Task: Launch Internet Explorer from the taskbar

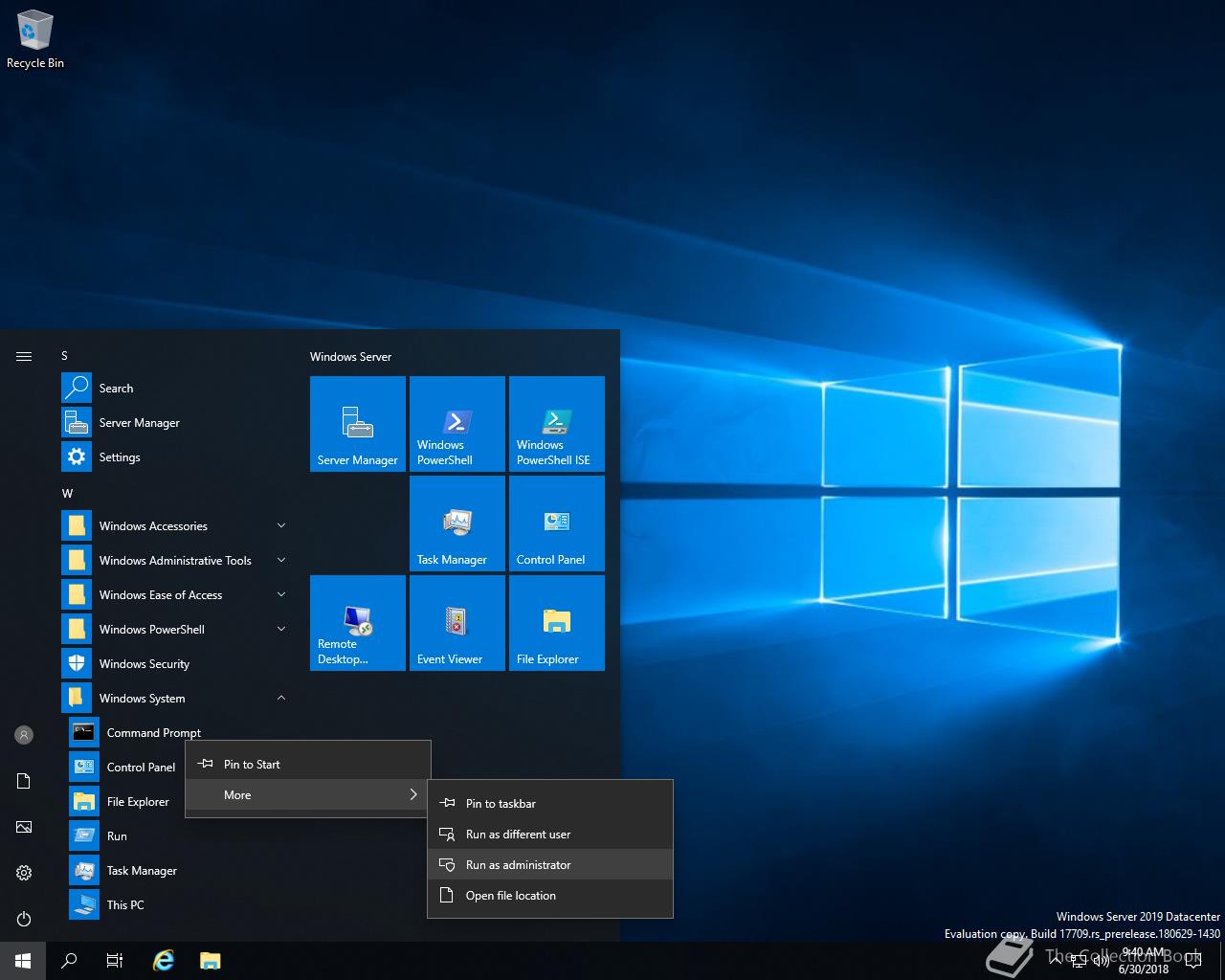Action: (x=164, y=961)
